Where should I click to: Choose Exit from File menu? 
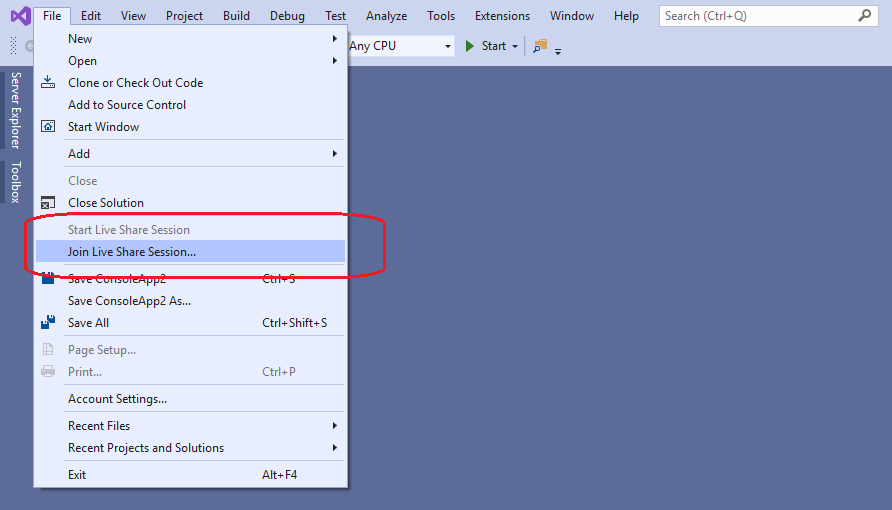click(x=191, y=474)
